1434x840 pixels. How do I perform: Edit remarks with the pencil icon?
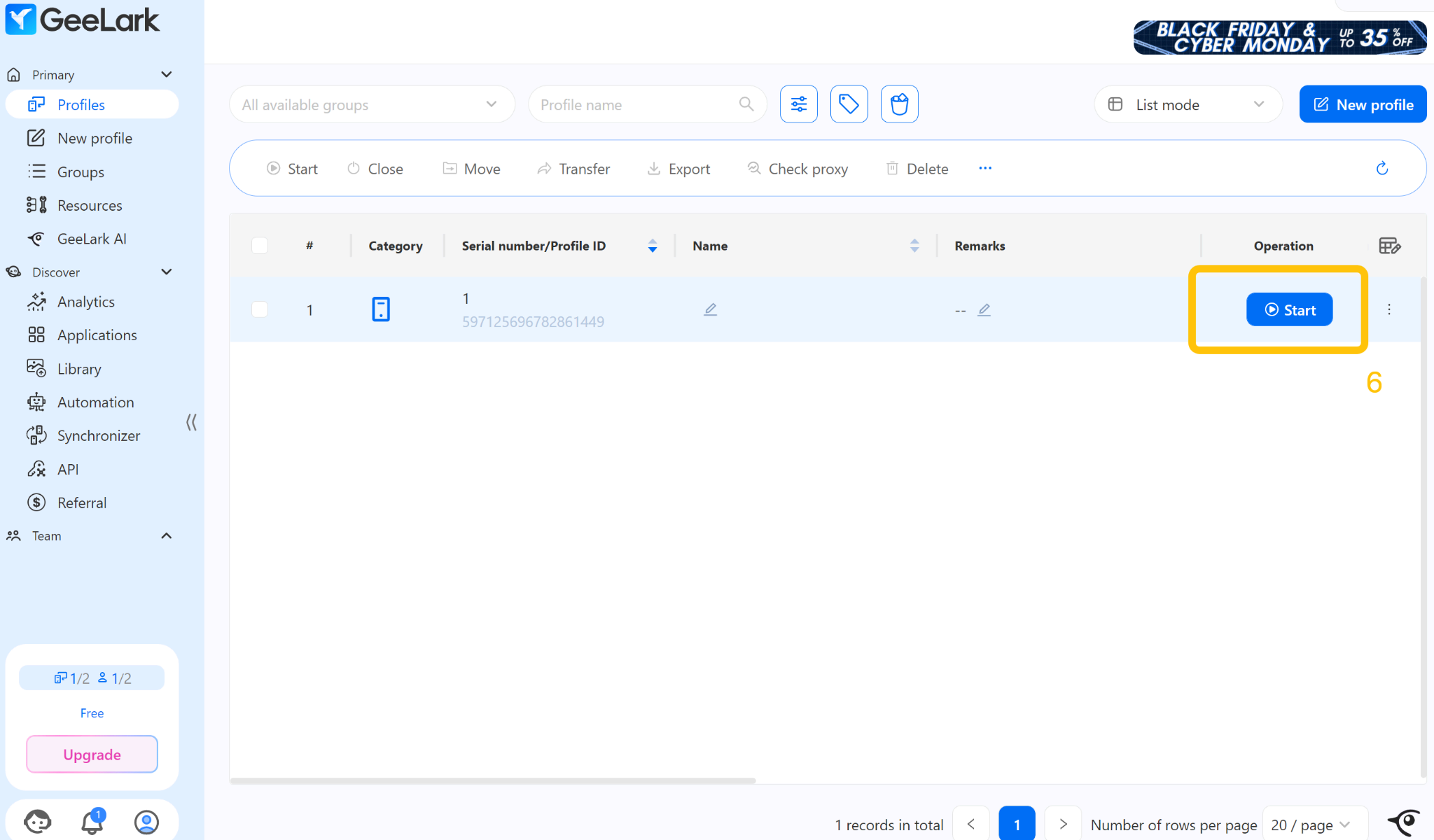click(x=984, y=309)
